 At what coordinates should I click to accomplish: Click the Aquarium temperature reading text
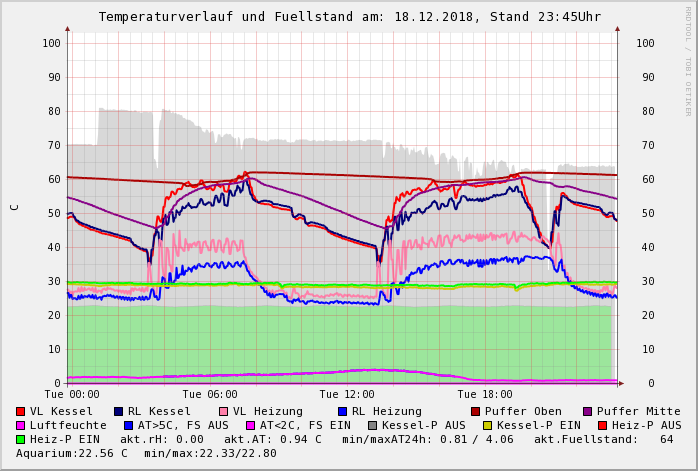(x=72, y=453)
